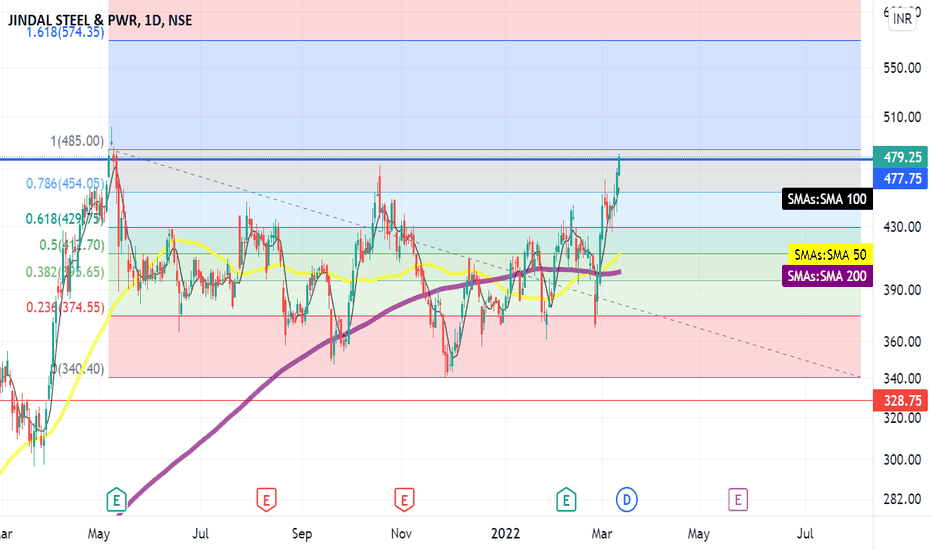This screenshot has width=932, height=550.
Task: Click the Nov label on time axis
Action: [x=401, y=533]
